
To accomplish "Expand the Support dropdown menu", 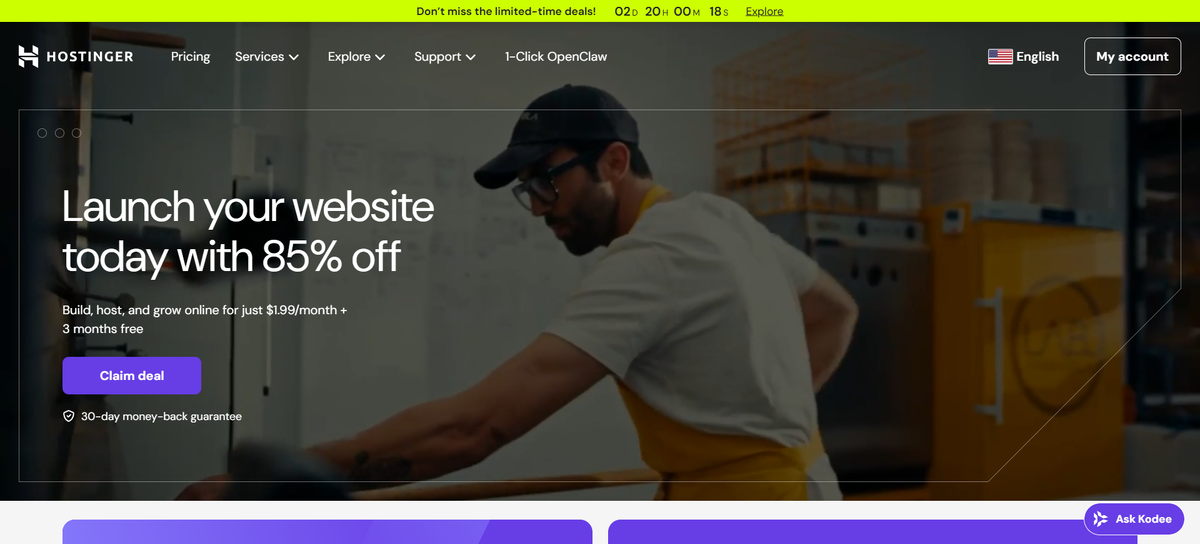I will tap(445, 57).
